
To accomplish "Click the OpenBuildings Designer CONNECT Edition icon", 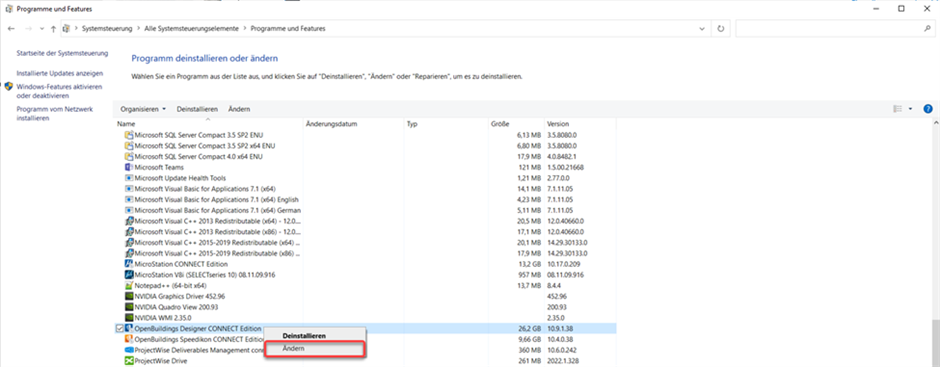I will tap(128, 329).
